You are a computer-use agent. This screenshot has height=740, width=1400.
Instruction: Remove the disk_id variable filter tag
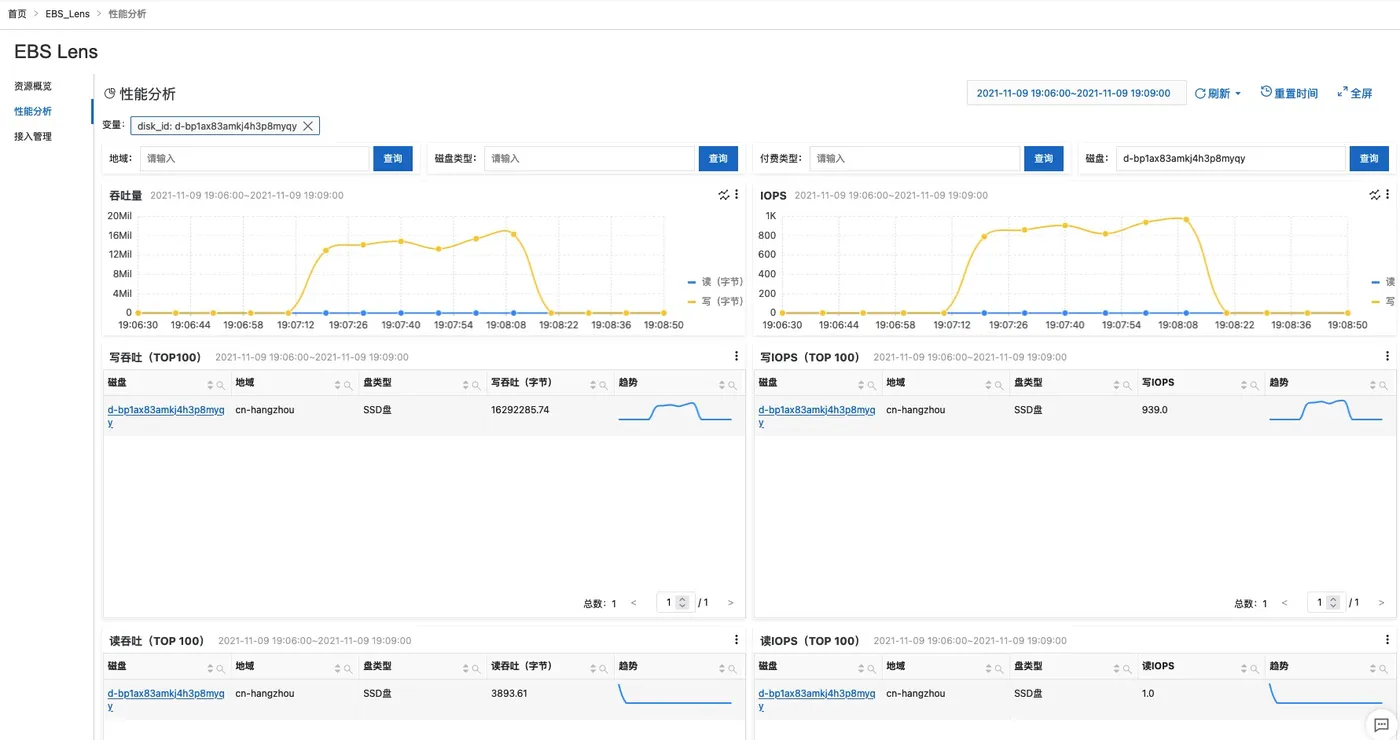[x=308, y=126]
